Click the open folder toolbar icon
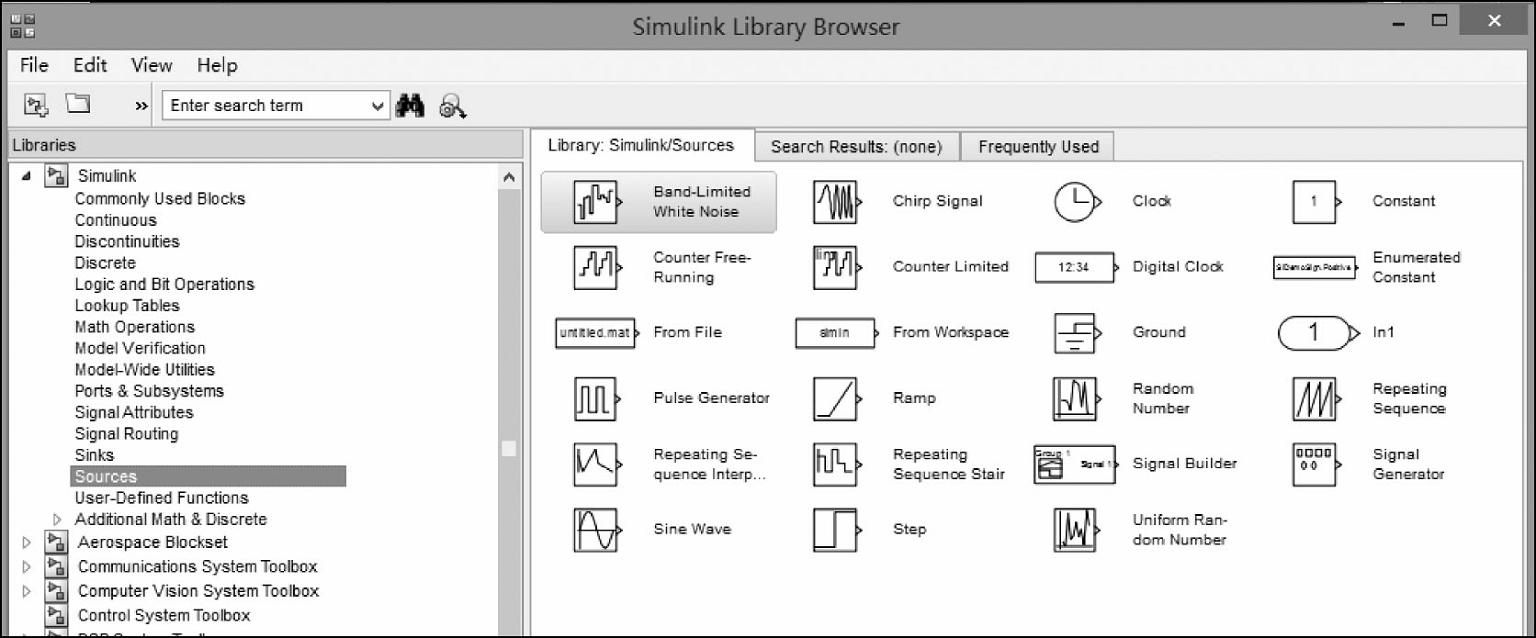The height and width of the screenshot is (638, 1536). tap(78, 103)
